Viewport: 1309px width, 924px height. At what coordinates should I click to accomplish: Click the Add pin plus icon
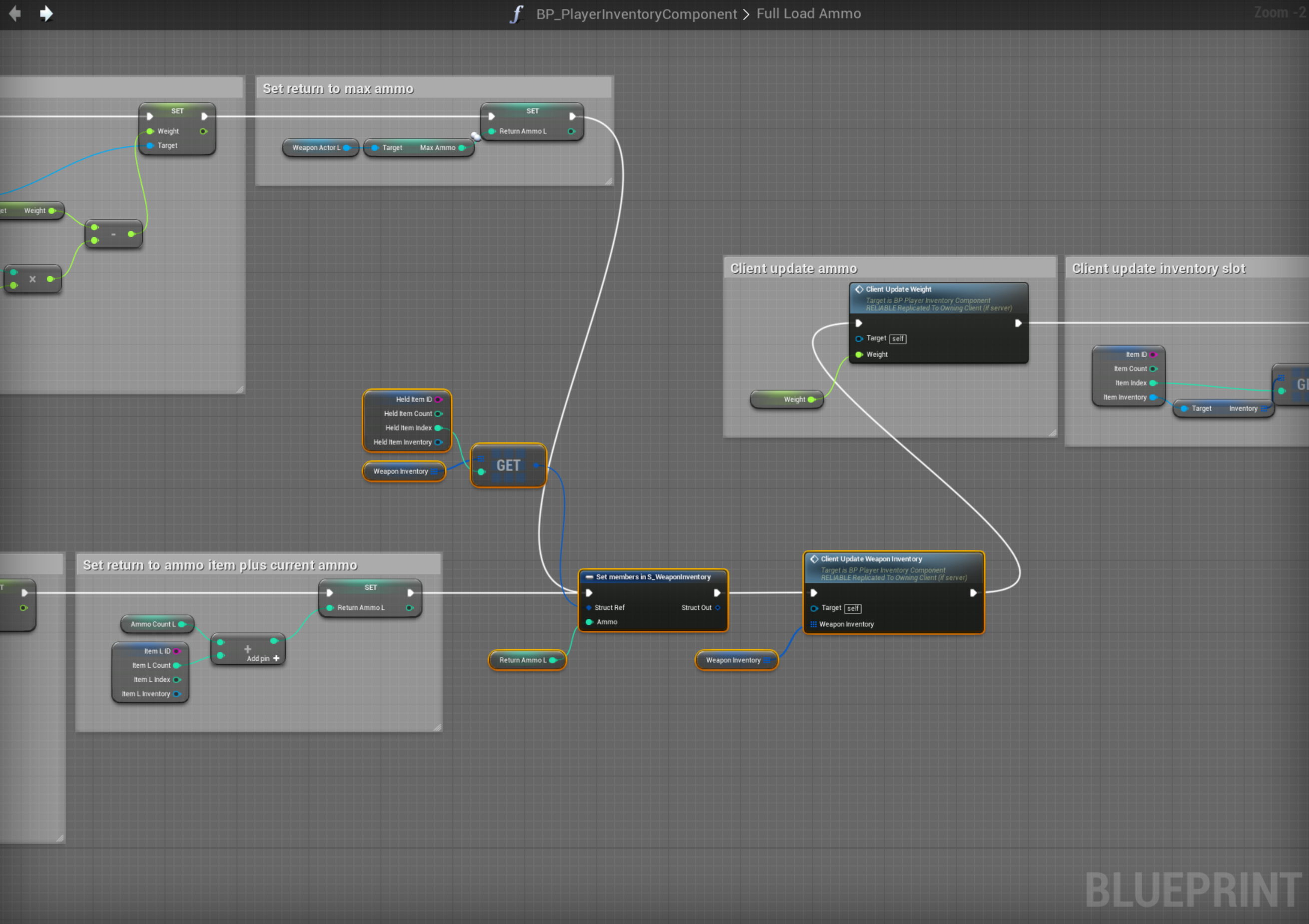pos(276,658)
